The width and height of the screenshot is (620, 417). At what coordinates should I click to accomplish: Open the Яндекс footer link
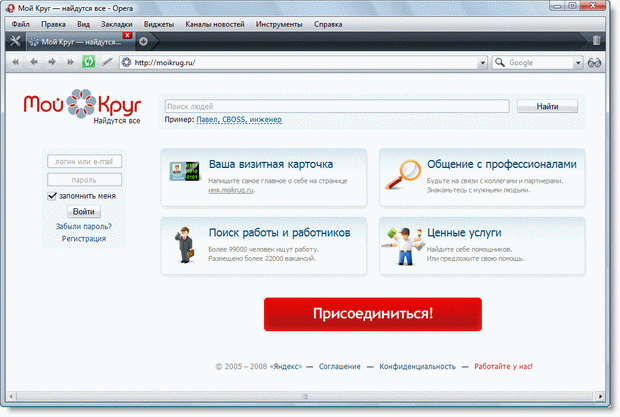click(287, 366)
